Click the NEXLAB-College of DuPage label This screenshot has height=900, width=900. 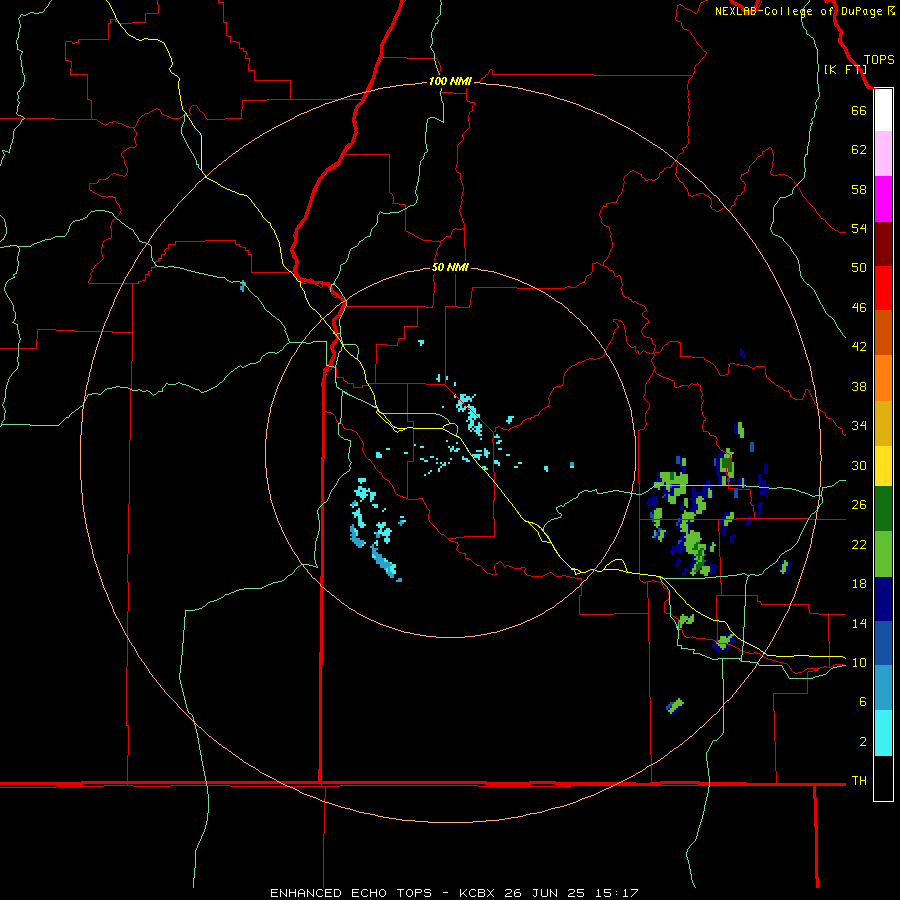(x=798, y=11)
